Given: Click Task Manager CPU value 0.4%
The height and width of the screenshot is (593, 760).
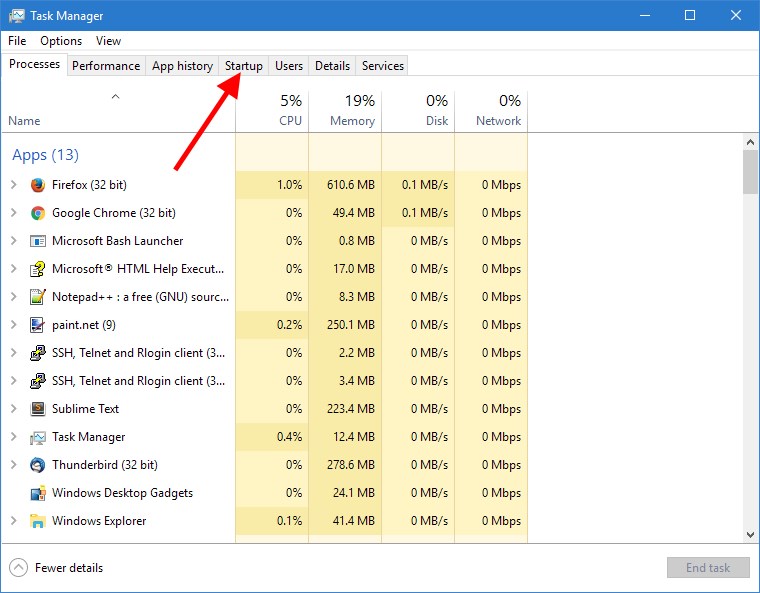Looking at the screenshot, I should 289,437.
